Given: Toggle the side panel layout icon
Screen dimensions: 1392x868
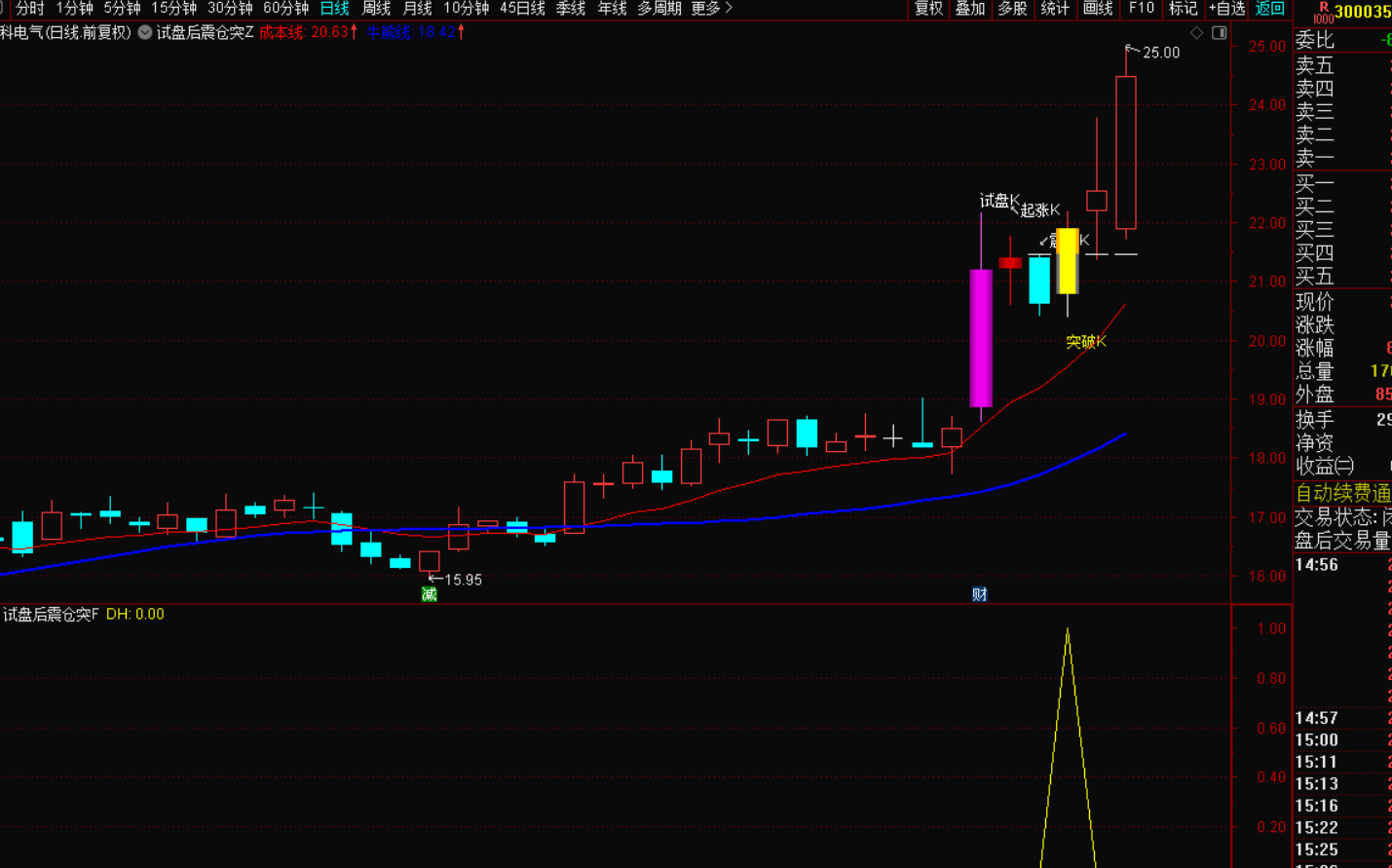Looking at the screenshot, I should click(1219, 33).
